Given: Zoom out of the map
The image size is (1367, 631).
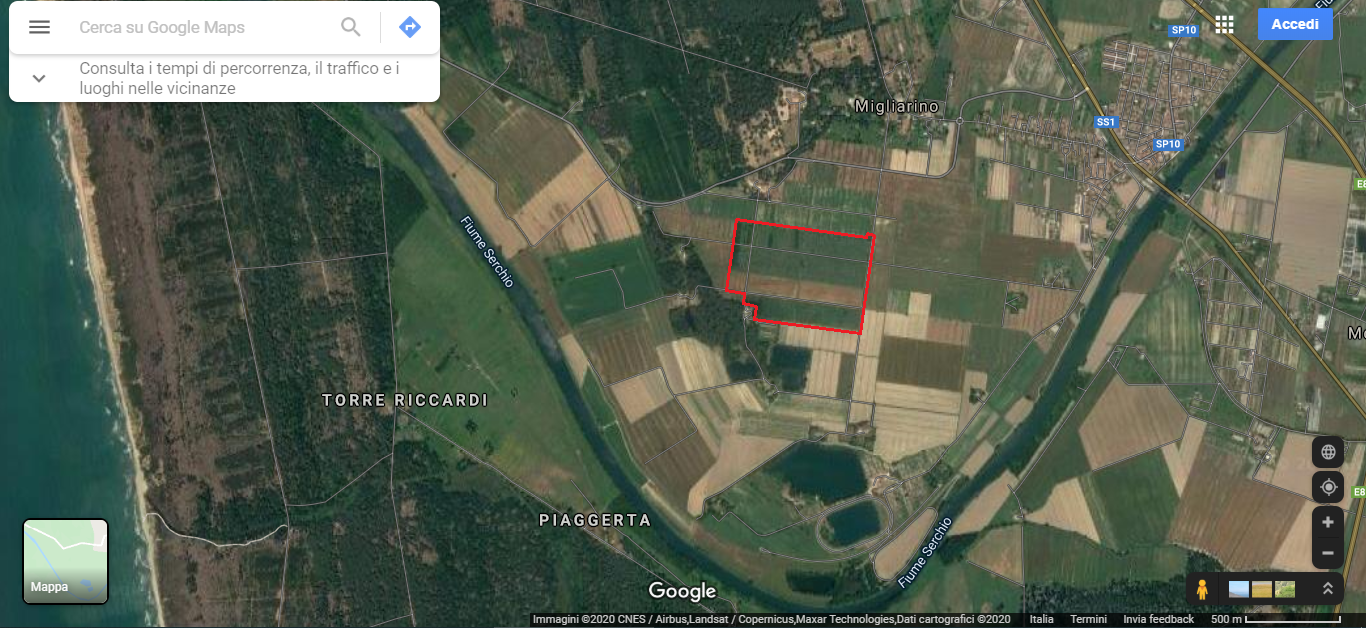Looking at the screenshot, I should tap(1328, 552).
